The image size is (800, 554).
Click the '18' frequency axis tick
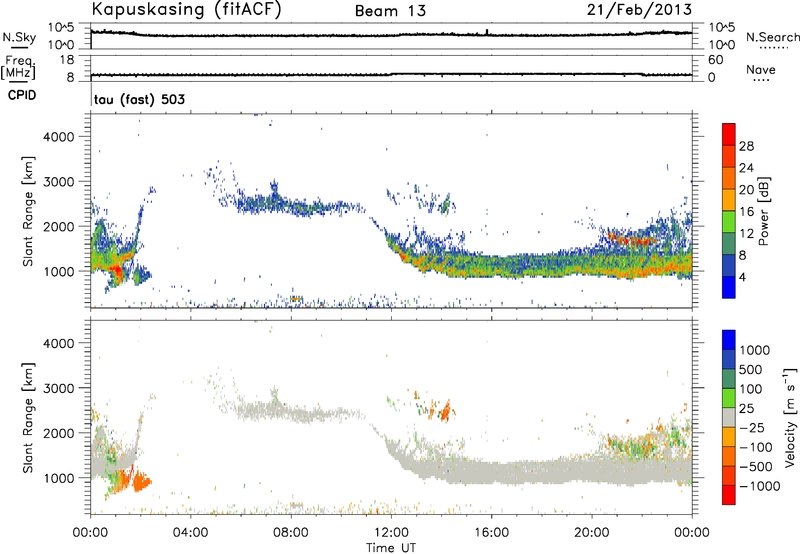pos(67,60)
